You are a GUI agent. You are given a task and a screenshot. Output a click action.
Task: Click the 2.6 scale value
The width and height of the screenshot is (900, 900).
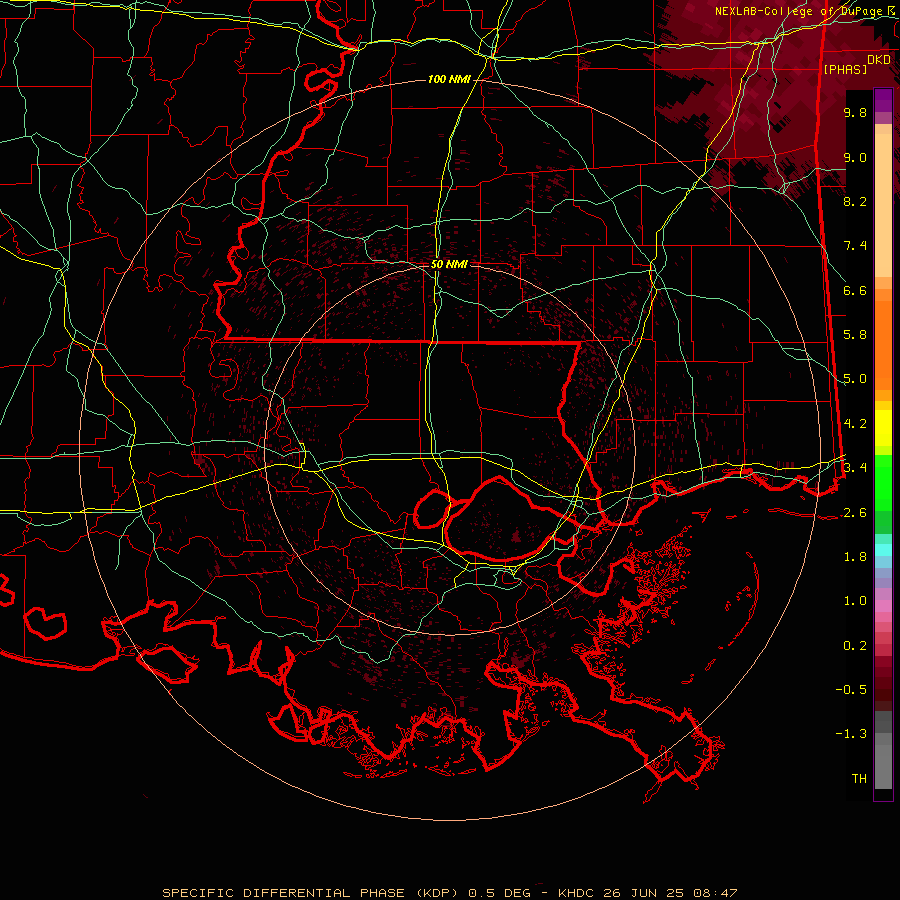click(855, 513)
